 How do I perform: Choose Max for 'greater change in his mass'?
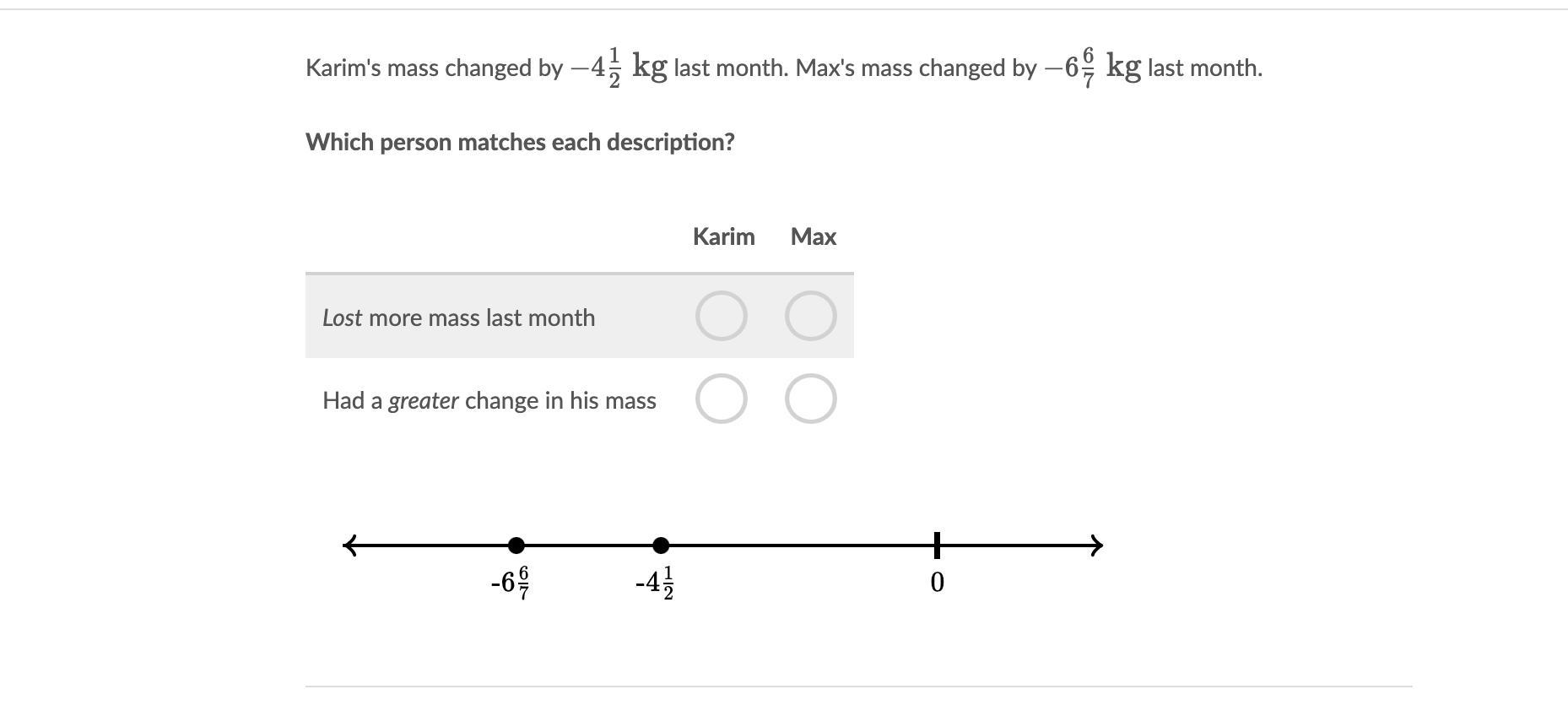coord(810,399)
